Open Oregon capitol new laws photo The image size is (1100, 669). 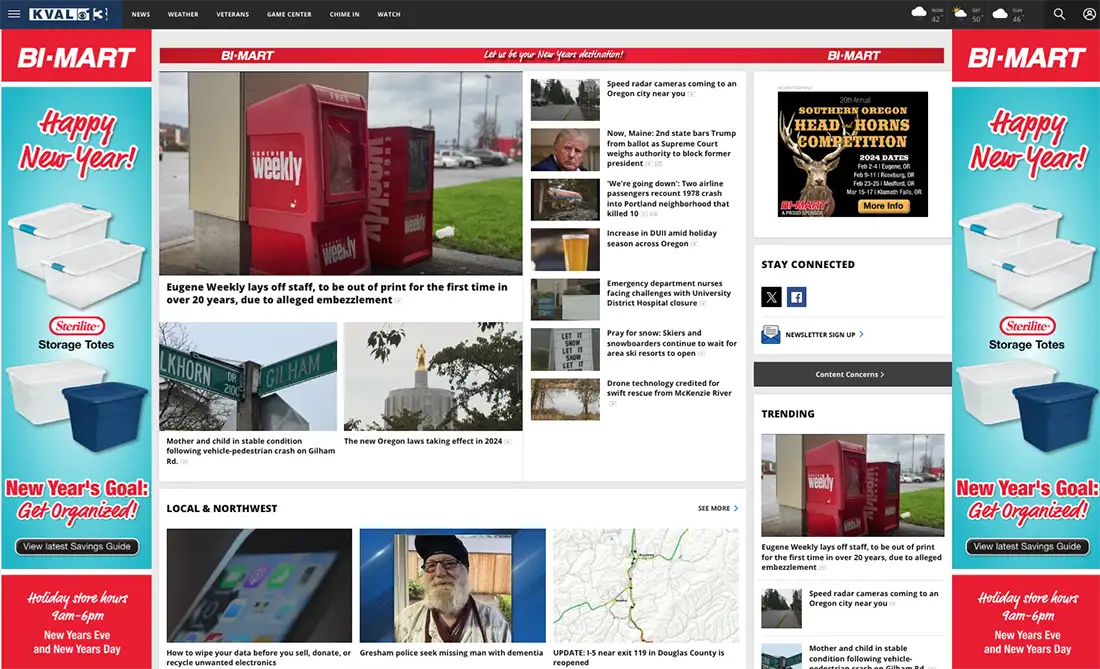(x=433, y=377)
